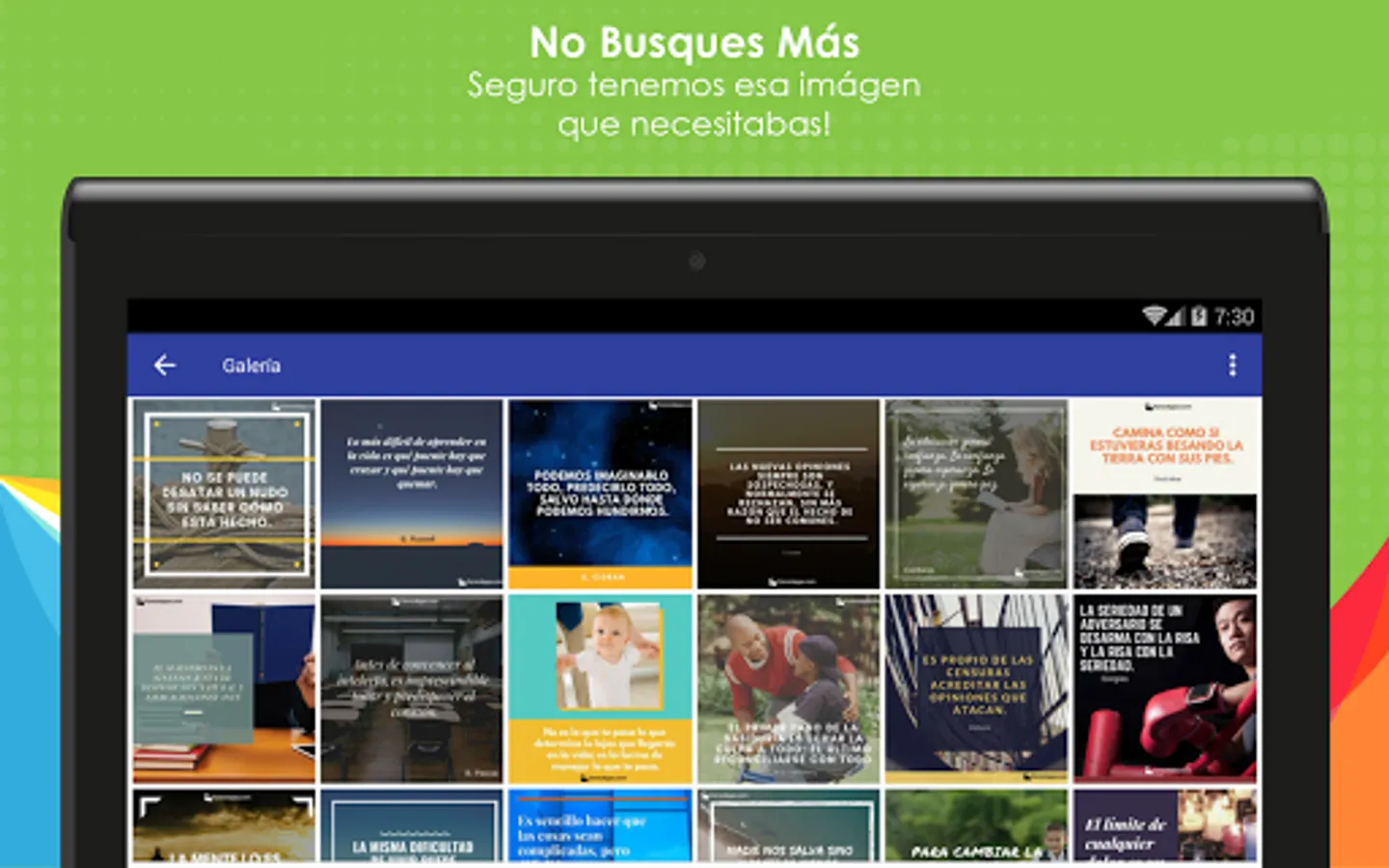Tap the back arrow in Galería bar
This screenshot has width=1389, height=868.
[165, 366]
